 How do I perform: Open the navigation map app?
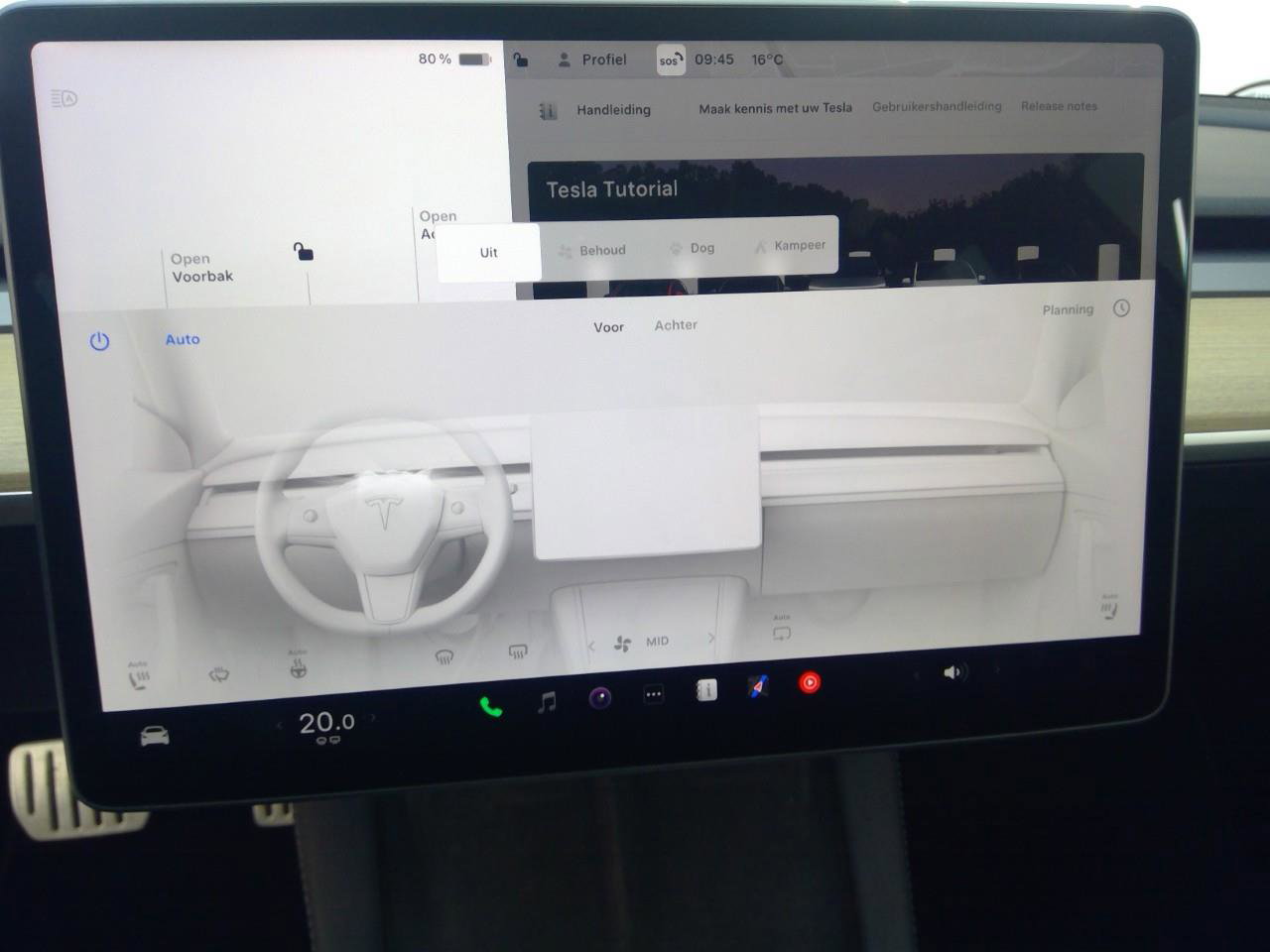pos(757,686)
